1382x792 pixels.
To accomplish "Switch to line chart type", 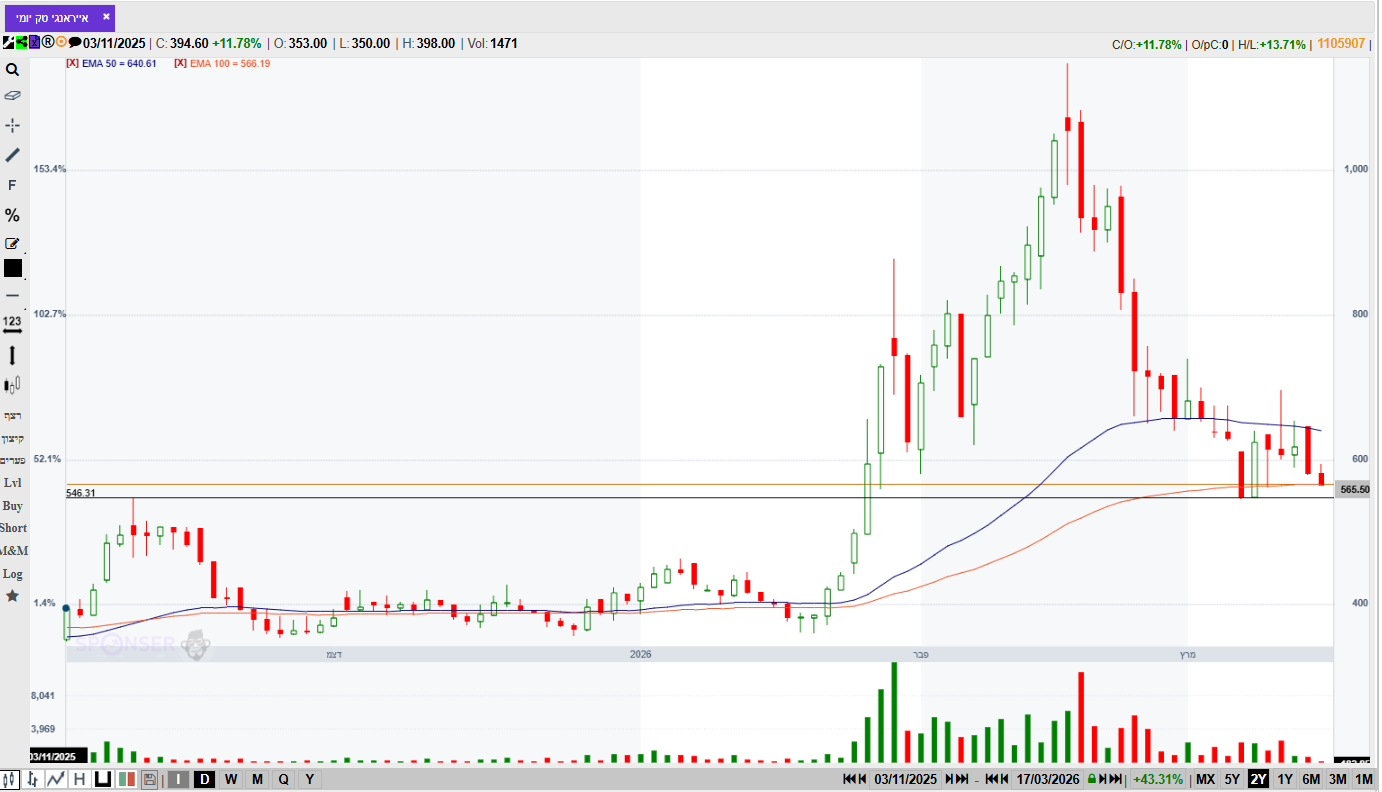I will tap(57, 779).
